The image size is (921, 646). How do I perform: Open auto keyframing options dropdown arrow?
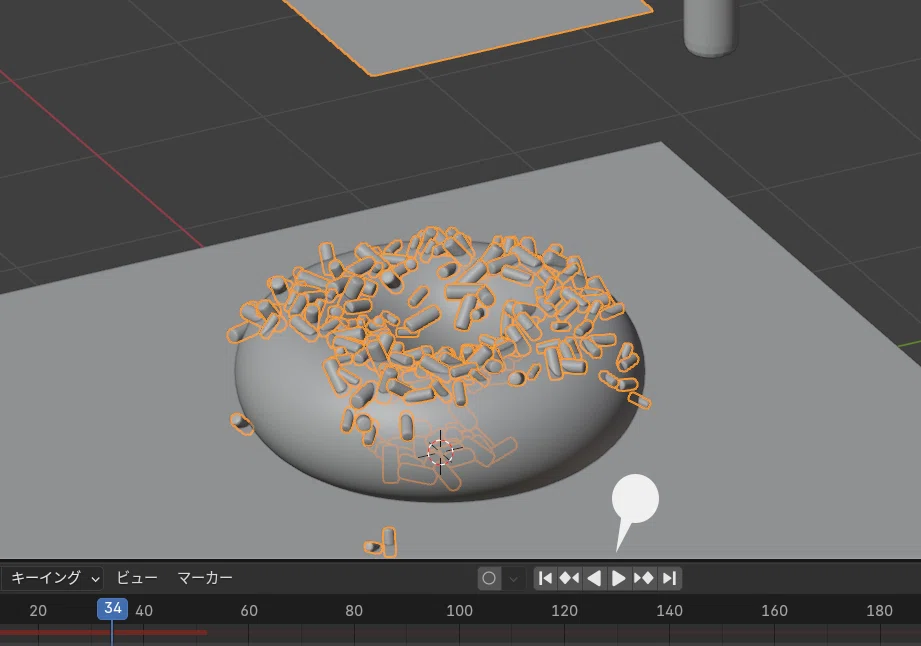tap(513, 579)
